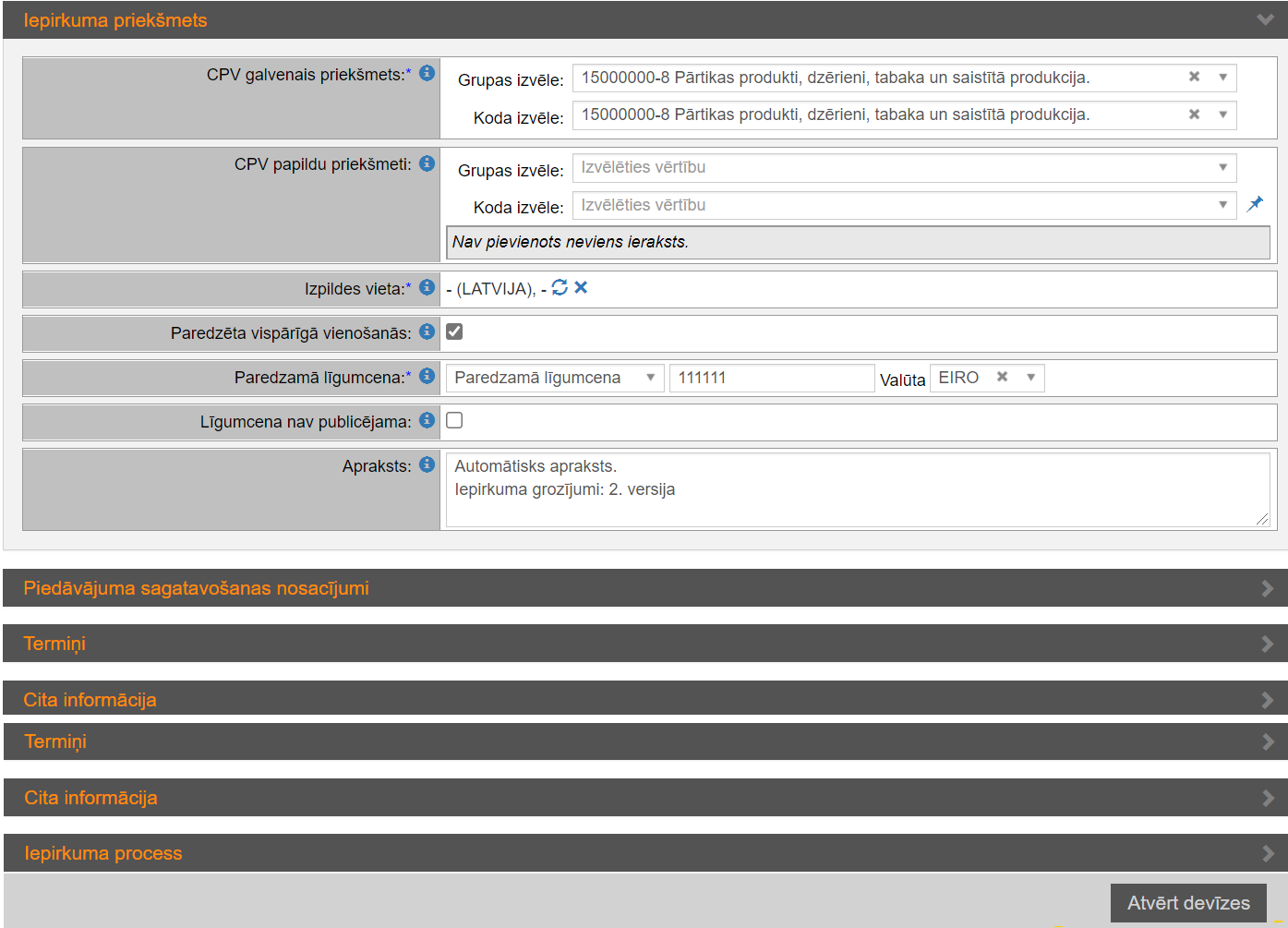Click the Atvērt devīzes button
Image resolution: width=1288 pixels, height=928 pixels.
tap(1187, 903)
